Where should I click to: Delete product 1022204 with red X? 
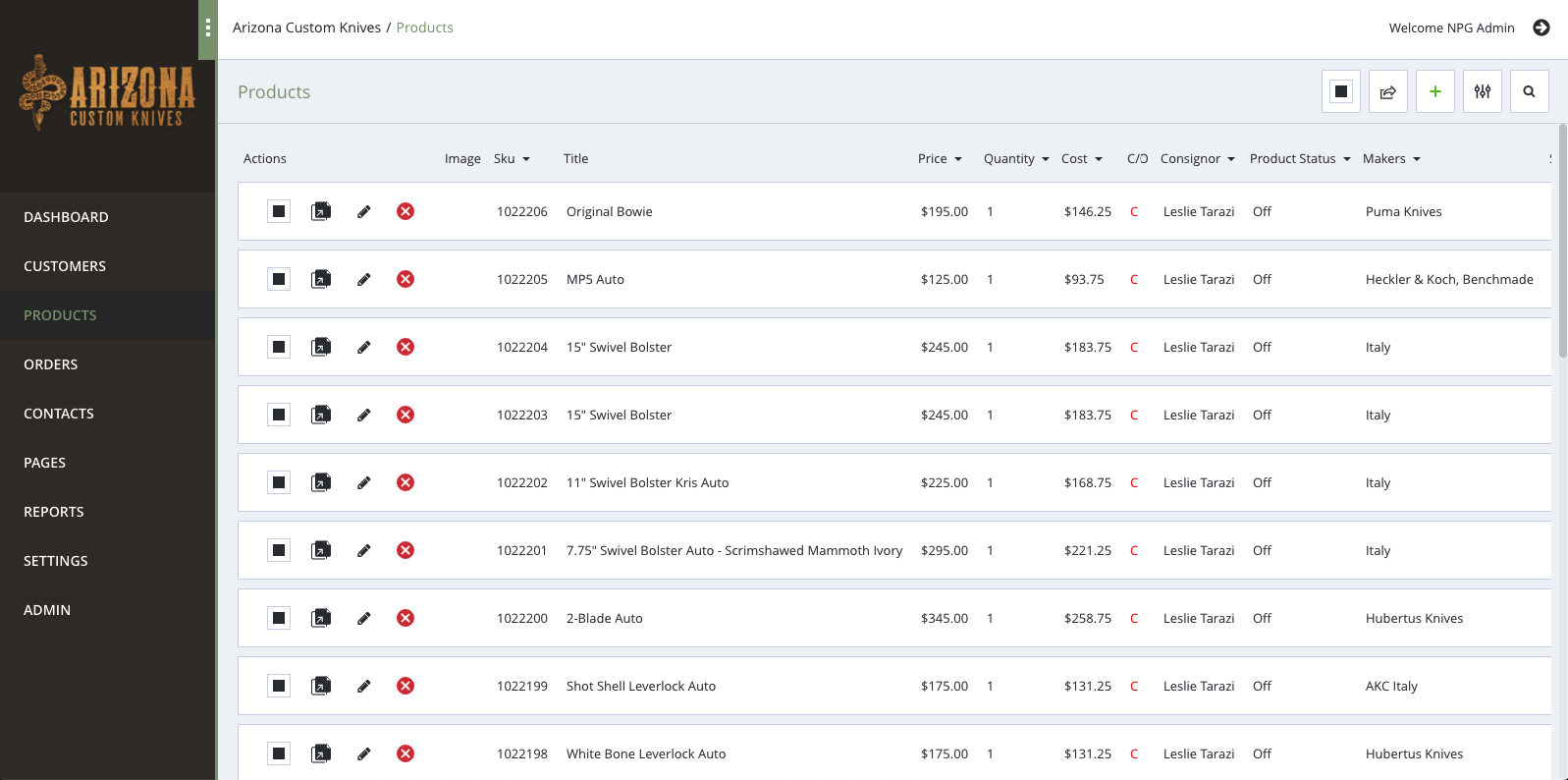[406, 347]
